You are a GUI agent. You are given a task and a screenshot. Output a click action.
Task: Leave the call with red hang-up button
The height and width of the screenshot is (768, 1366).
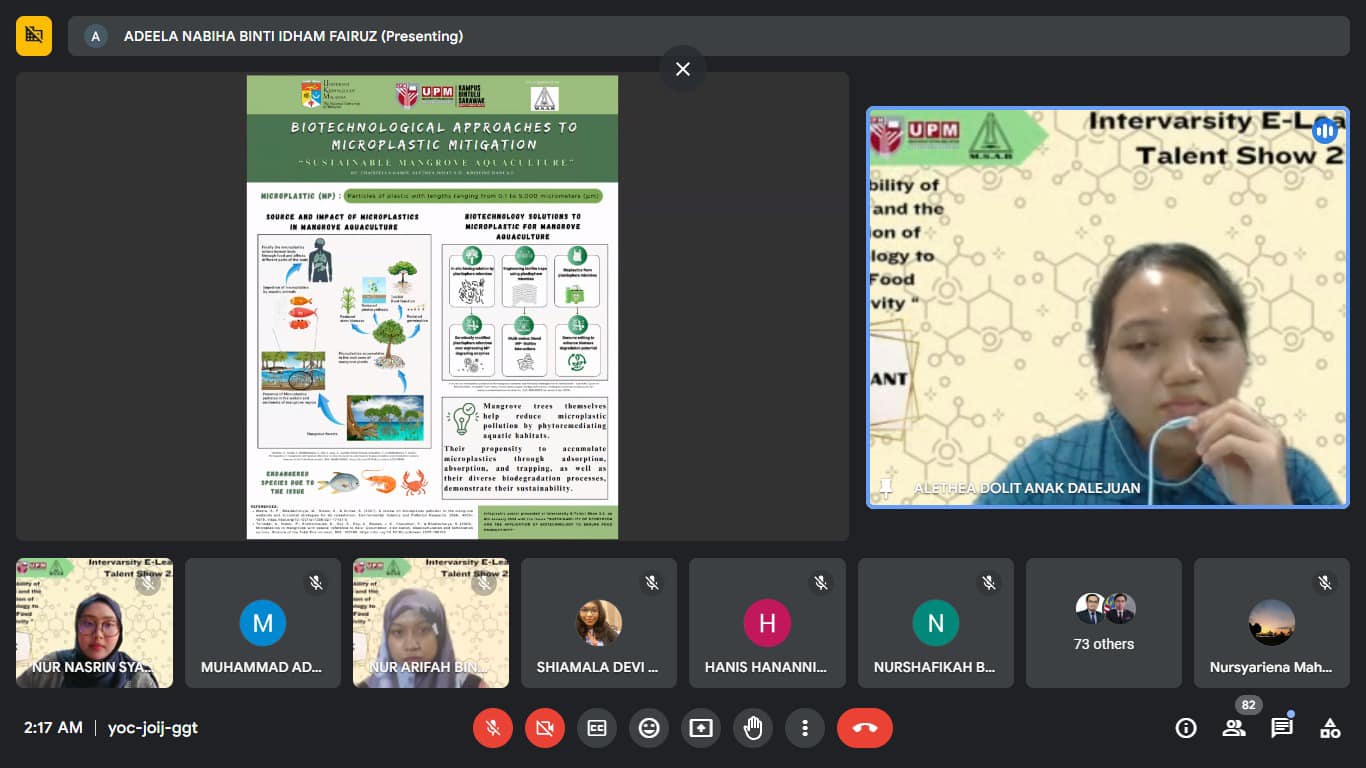point(865,728)
